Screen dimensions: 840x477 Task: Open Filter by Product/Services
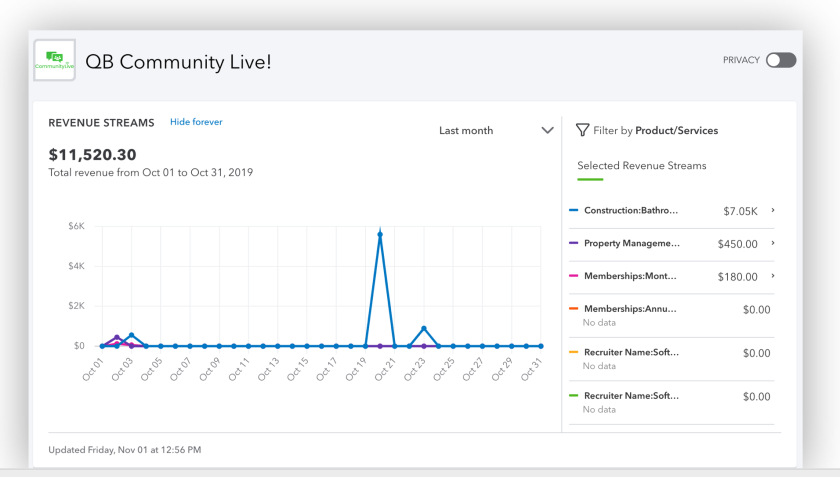[x=647, y=130]
